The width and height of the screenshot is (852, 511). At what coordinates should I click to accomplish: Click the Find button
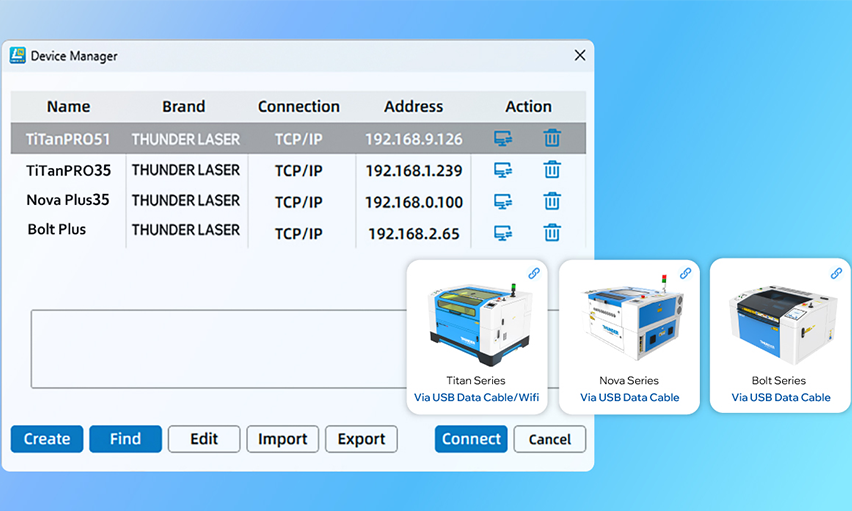(x=126, y=439)
